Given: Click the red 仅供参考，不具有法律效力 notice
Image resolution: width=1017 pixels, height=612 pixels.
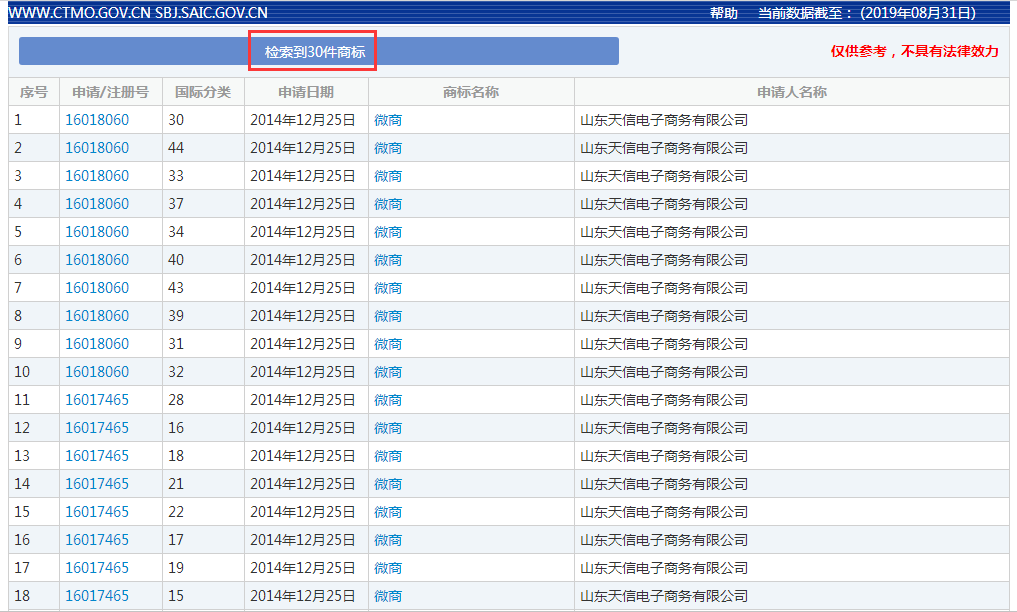Looking at the screenshot, I should click(x=915, y=51).
